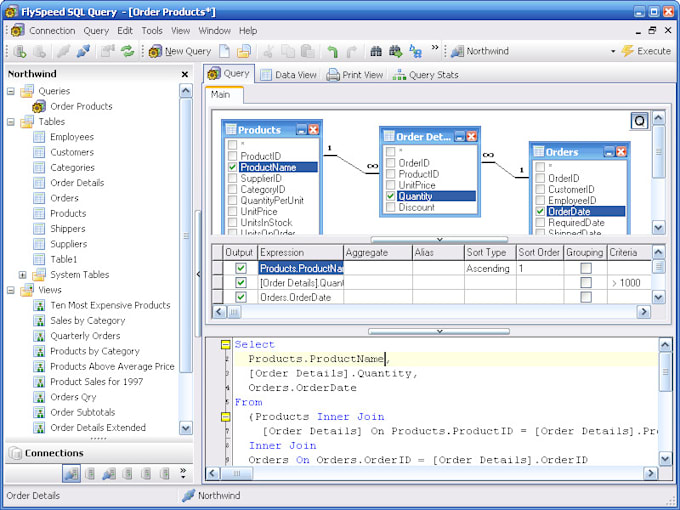Click the Order Products query icon in tree

tap(39, 106)
